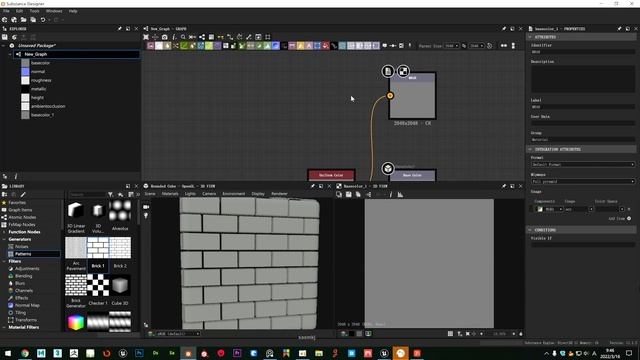Collapse the Attributes section in Properties
This screenshot has width=640, height=360.
coord(530,37)
